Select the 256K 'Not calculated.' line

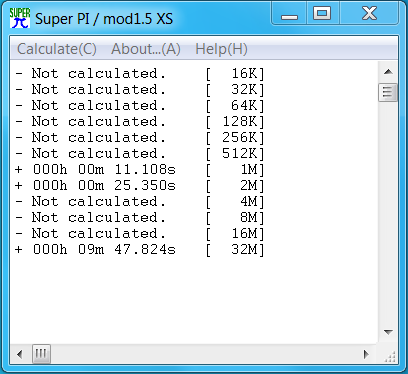140,138
